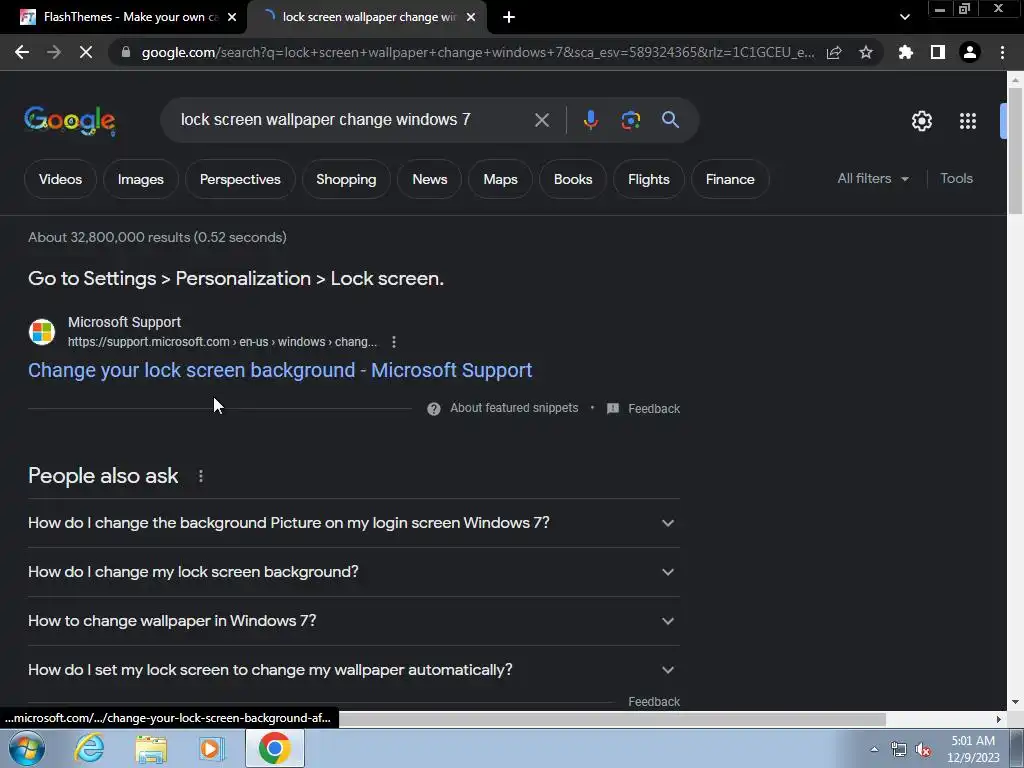Close the lock screen wallpaper search tab
This screenshot has height=768, width=1024.
pyautogui.click(x=471, y=17)
